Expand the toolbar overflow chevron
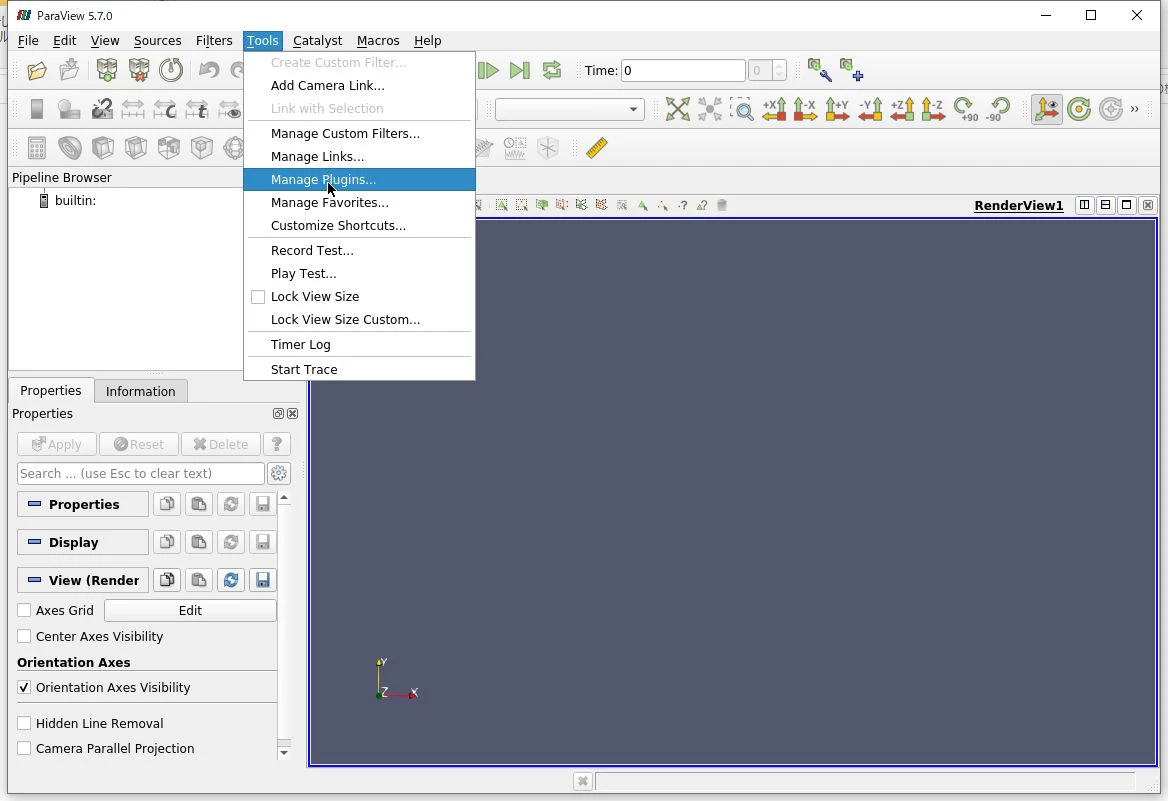 (1134, 110)
